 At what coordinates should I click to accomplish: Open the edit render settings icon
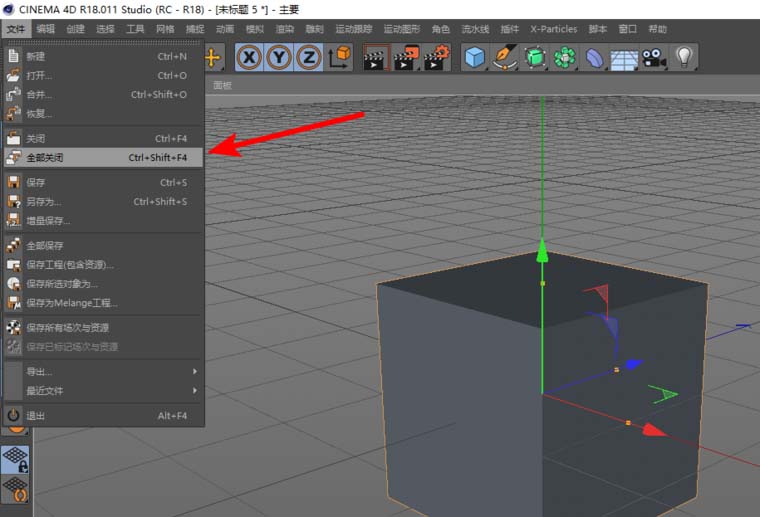click(x=436, y=57)
